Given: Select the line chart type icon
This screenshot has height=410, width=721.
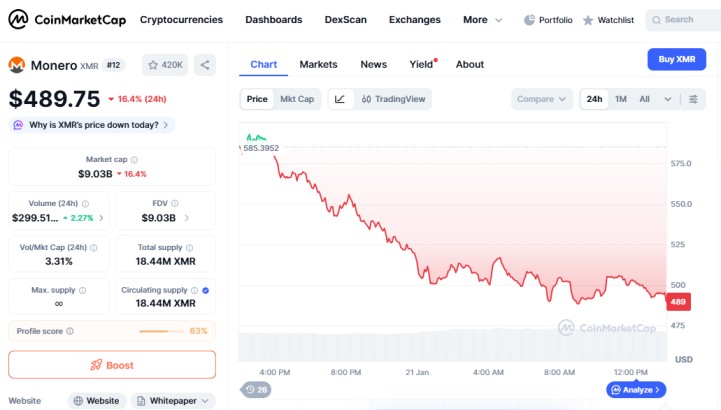Looking at the screenshot, I should (x=340, y=99).
